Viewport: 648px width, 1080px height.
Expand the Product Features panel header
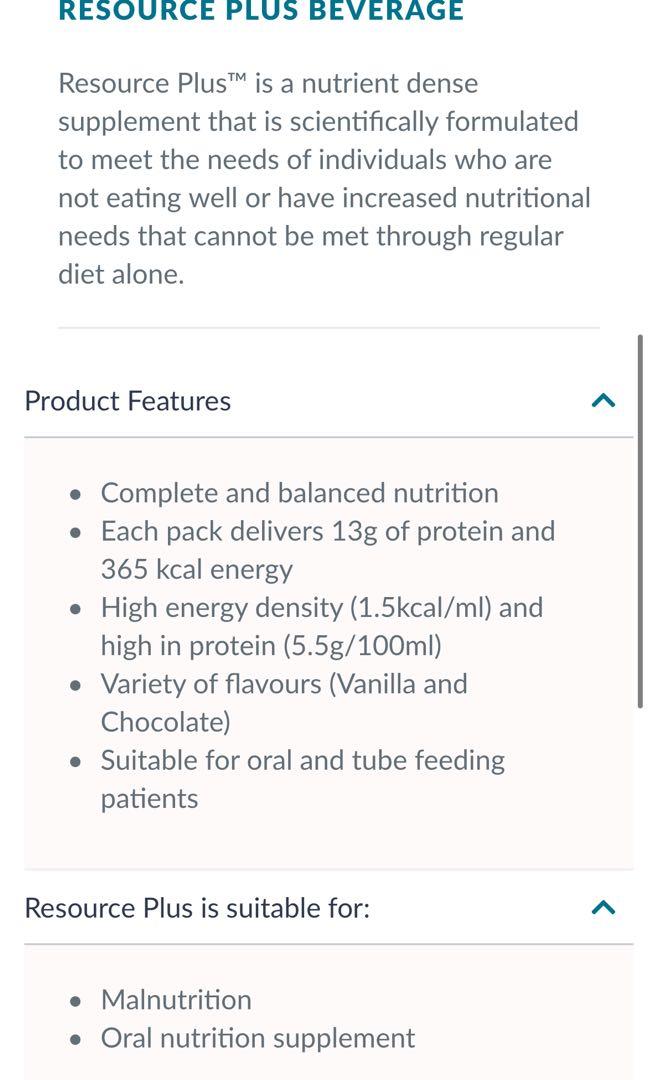coord(127,401)
